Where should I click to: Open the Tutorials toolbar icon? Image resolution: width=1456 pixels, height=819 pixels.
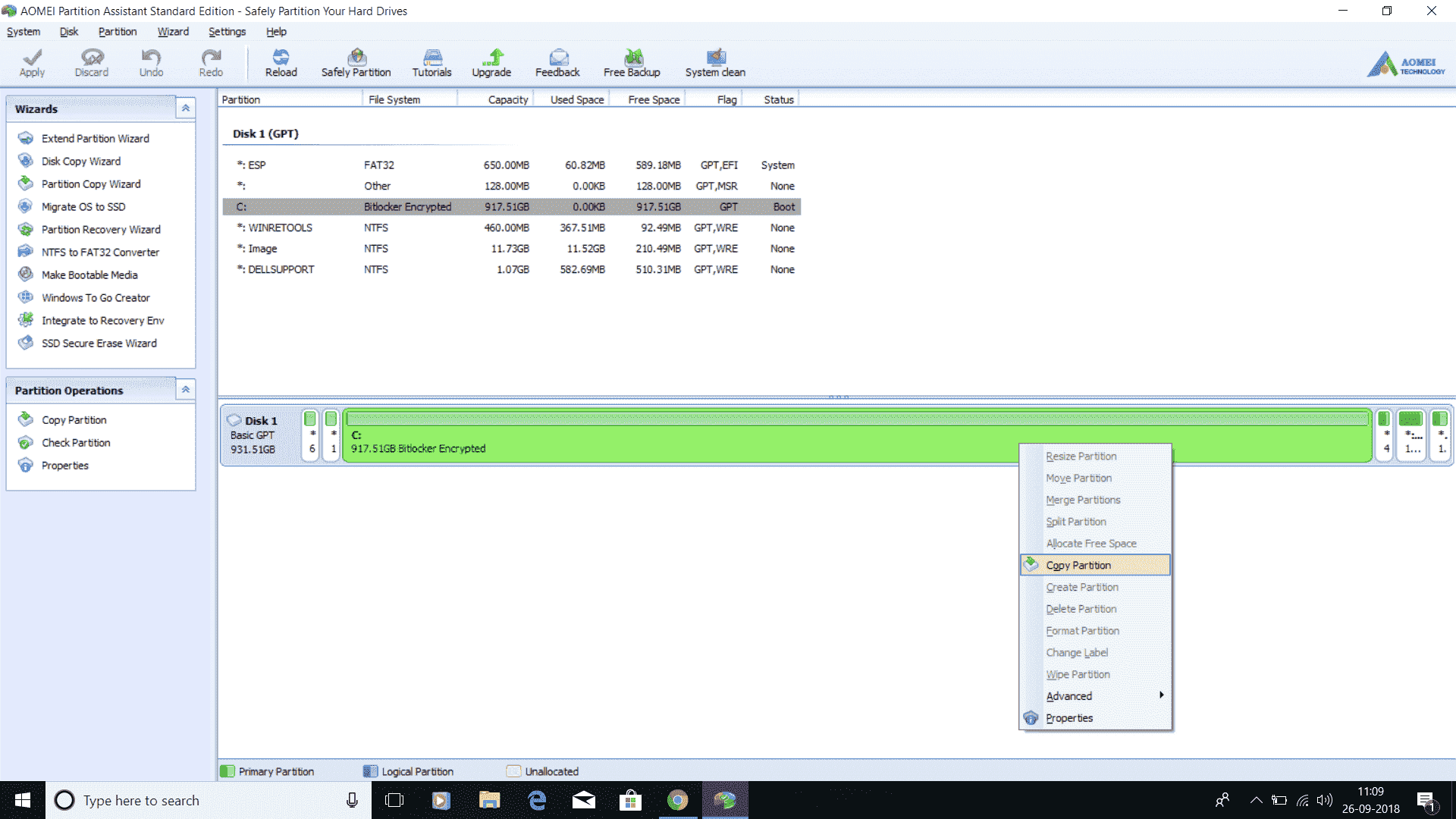[431, 62]
